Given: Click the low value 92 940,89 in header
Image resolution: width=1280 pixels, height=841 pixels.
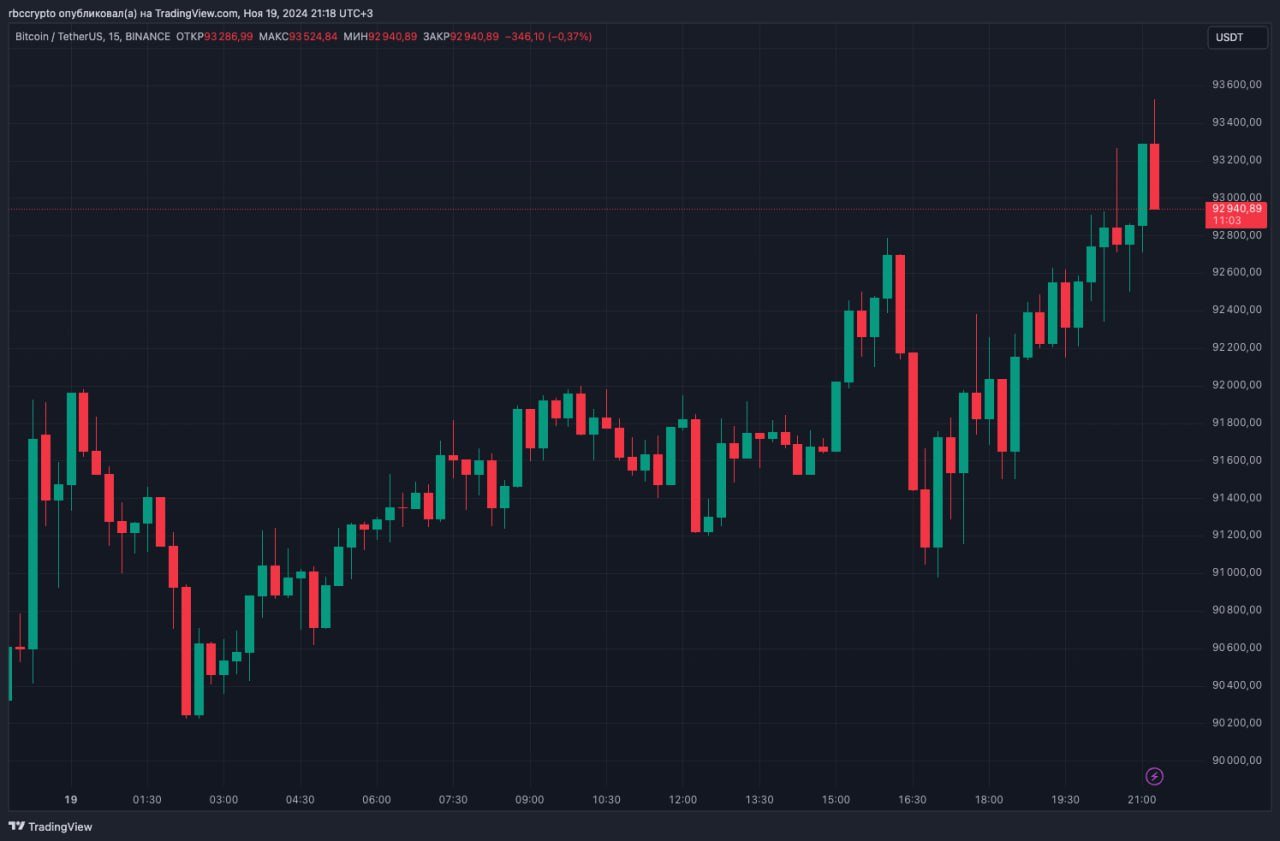Looking at the screenshot, I should tap(393, 37).
